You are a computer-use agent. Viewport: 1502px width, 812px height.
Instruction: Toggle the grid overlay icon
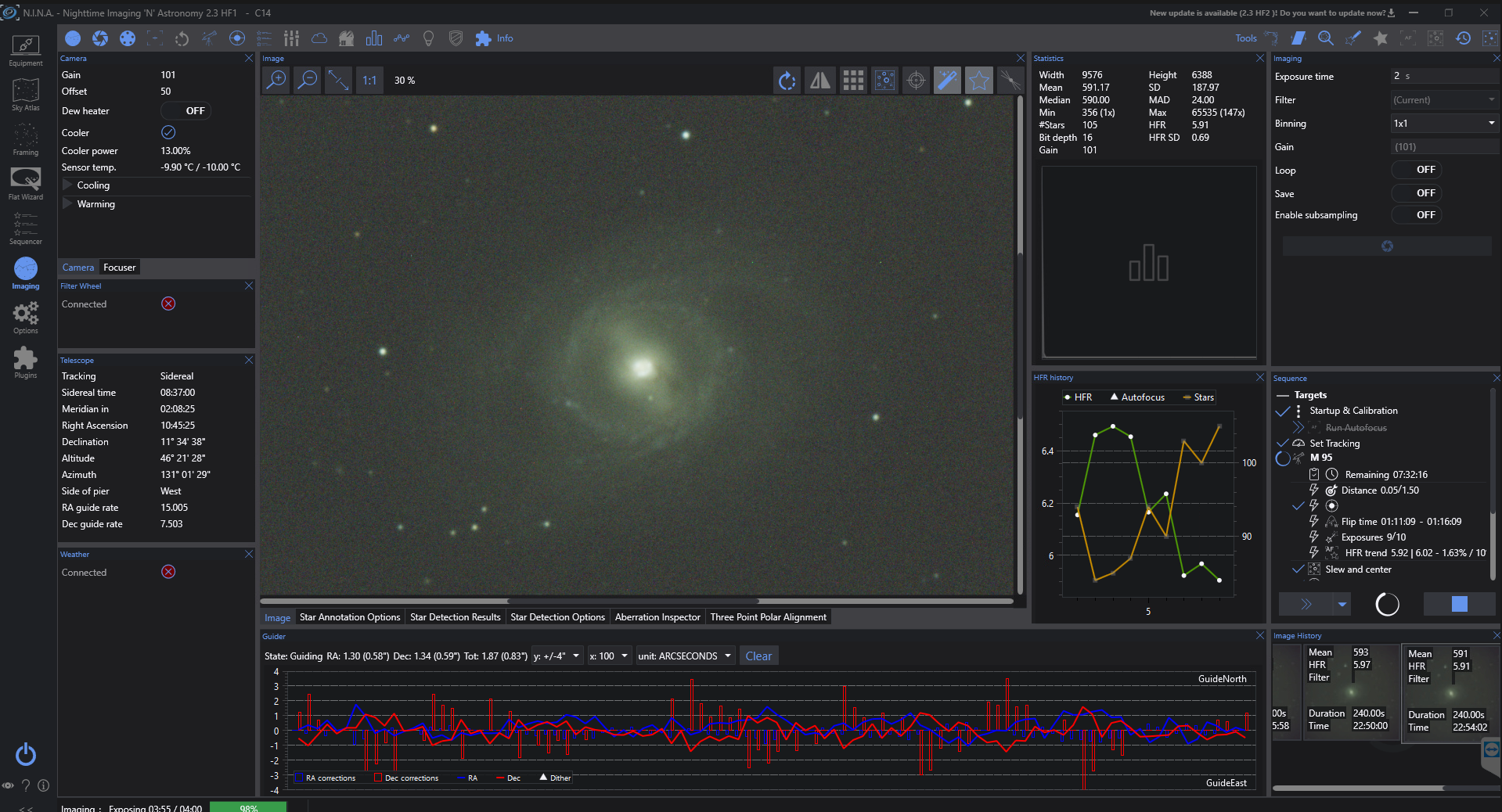point(853,80)
